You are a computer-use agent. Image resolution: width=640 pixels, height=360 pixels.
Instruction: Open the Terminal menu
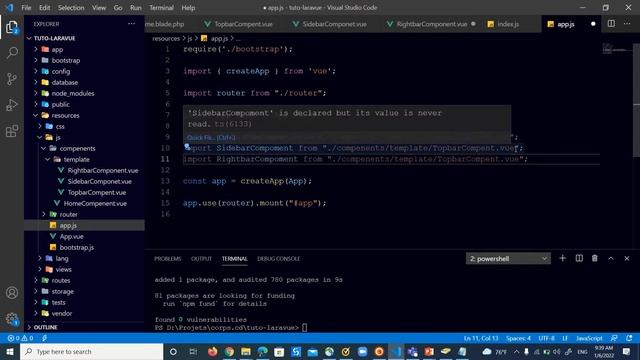161,7
